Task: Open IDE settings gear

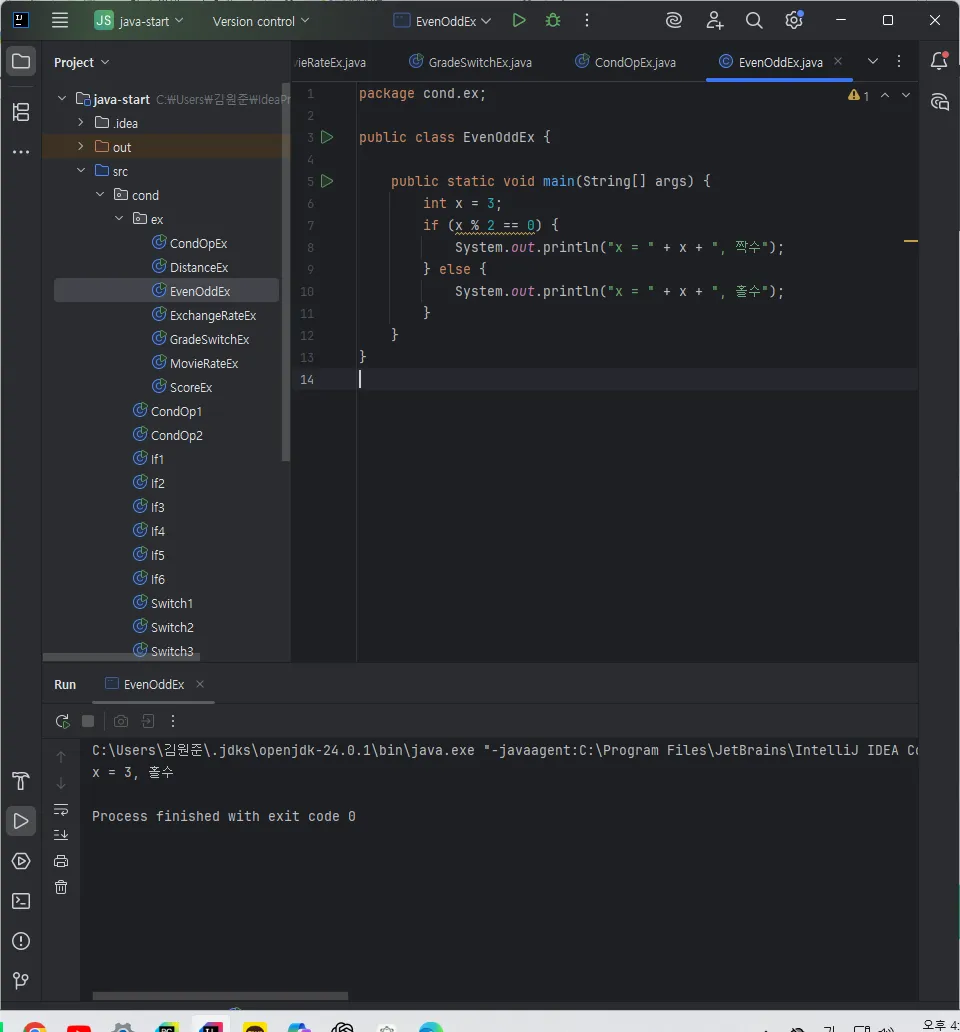Action: click(x=794, y=20)
